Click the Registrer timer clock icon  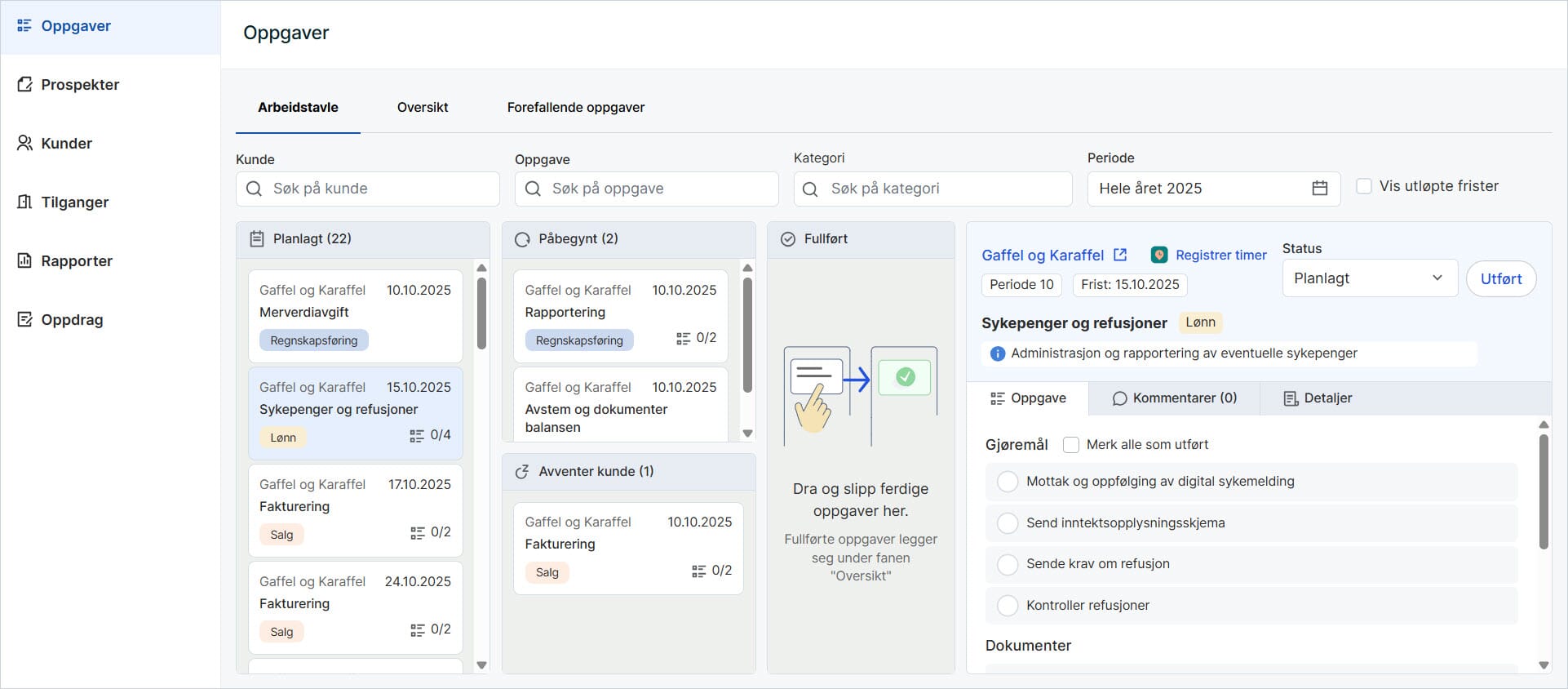click(x=1158, y=255)
